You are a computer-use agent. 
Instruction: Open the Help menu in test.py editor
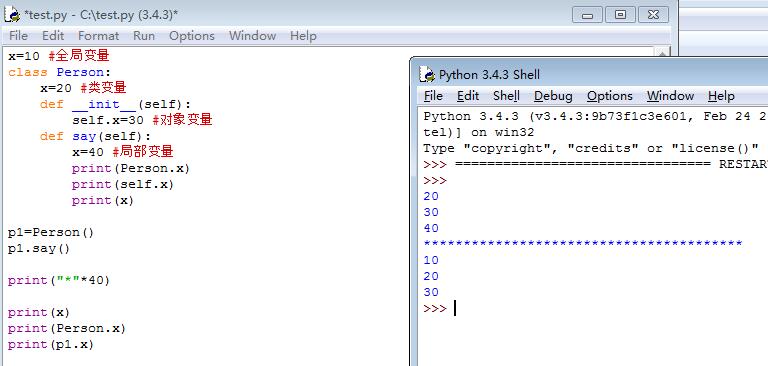pyautogui.click(x=303, y=36)
